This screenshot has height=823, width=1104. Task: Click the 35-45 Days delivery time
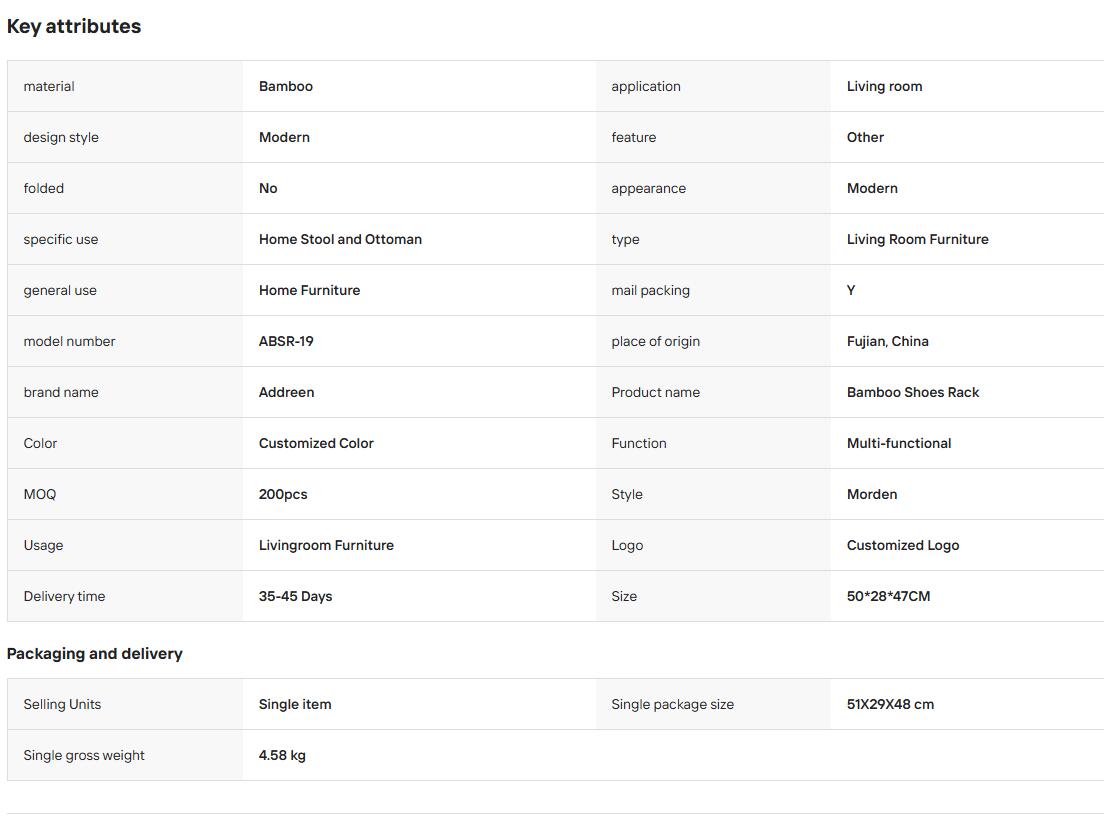point(296,596)
